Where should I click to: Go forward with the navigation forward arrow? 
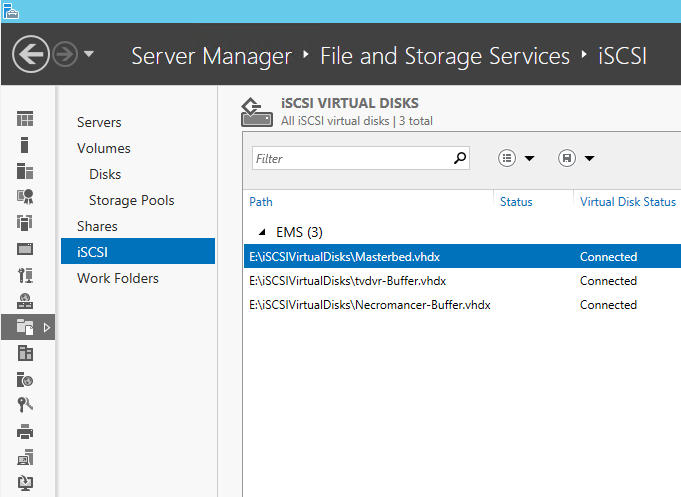(x=65, y=54)
